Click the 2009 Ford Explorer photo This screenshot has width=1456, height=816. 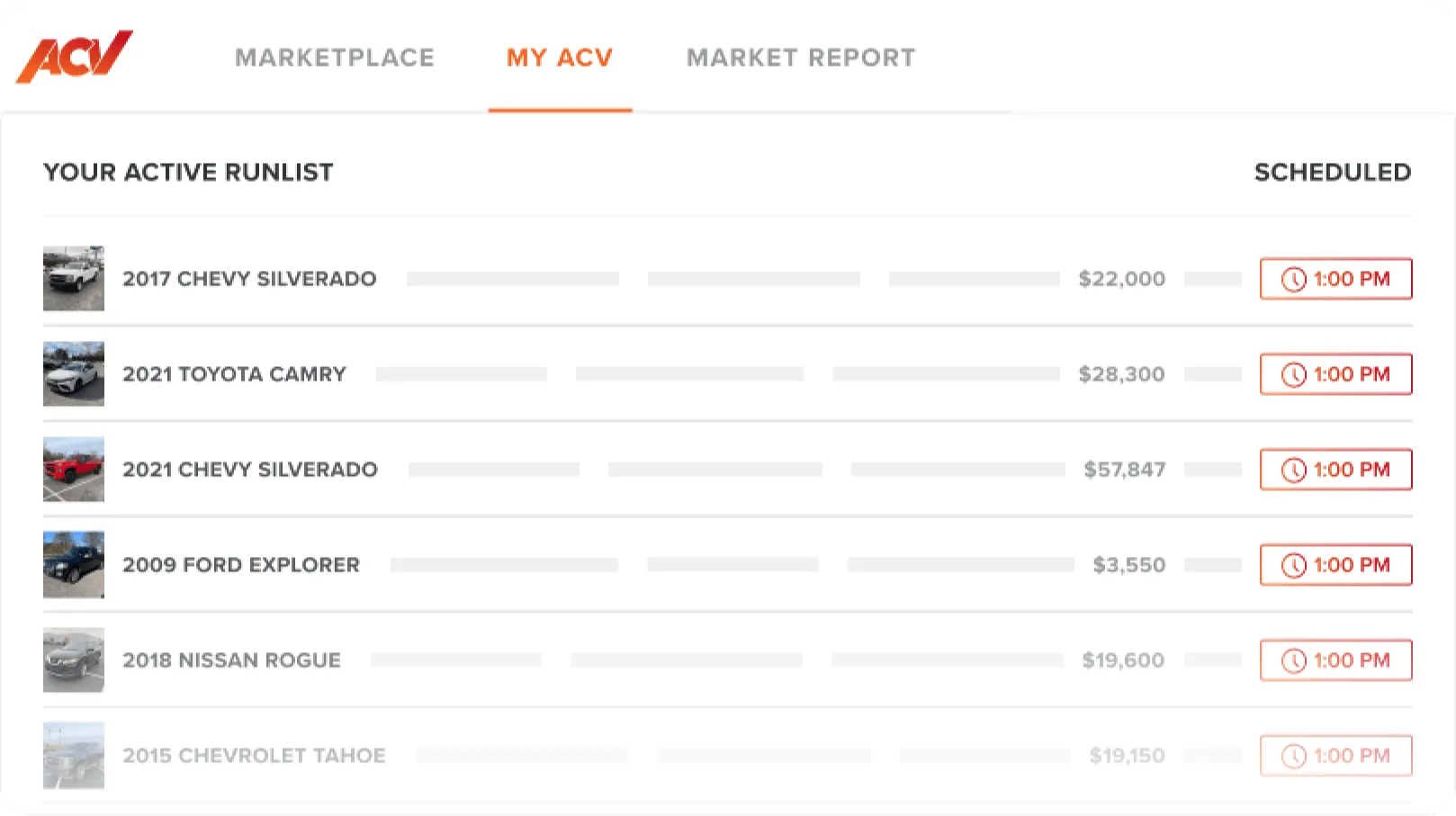click(73, 565)
